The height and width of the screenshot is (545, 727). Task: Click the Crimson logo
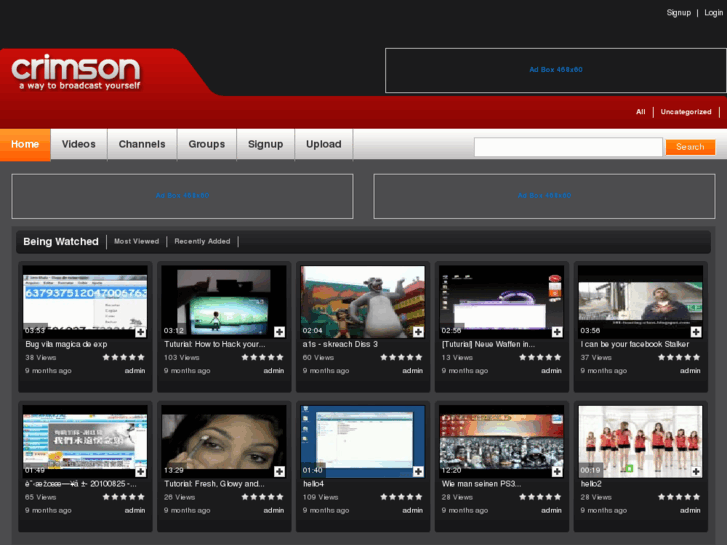76,71
